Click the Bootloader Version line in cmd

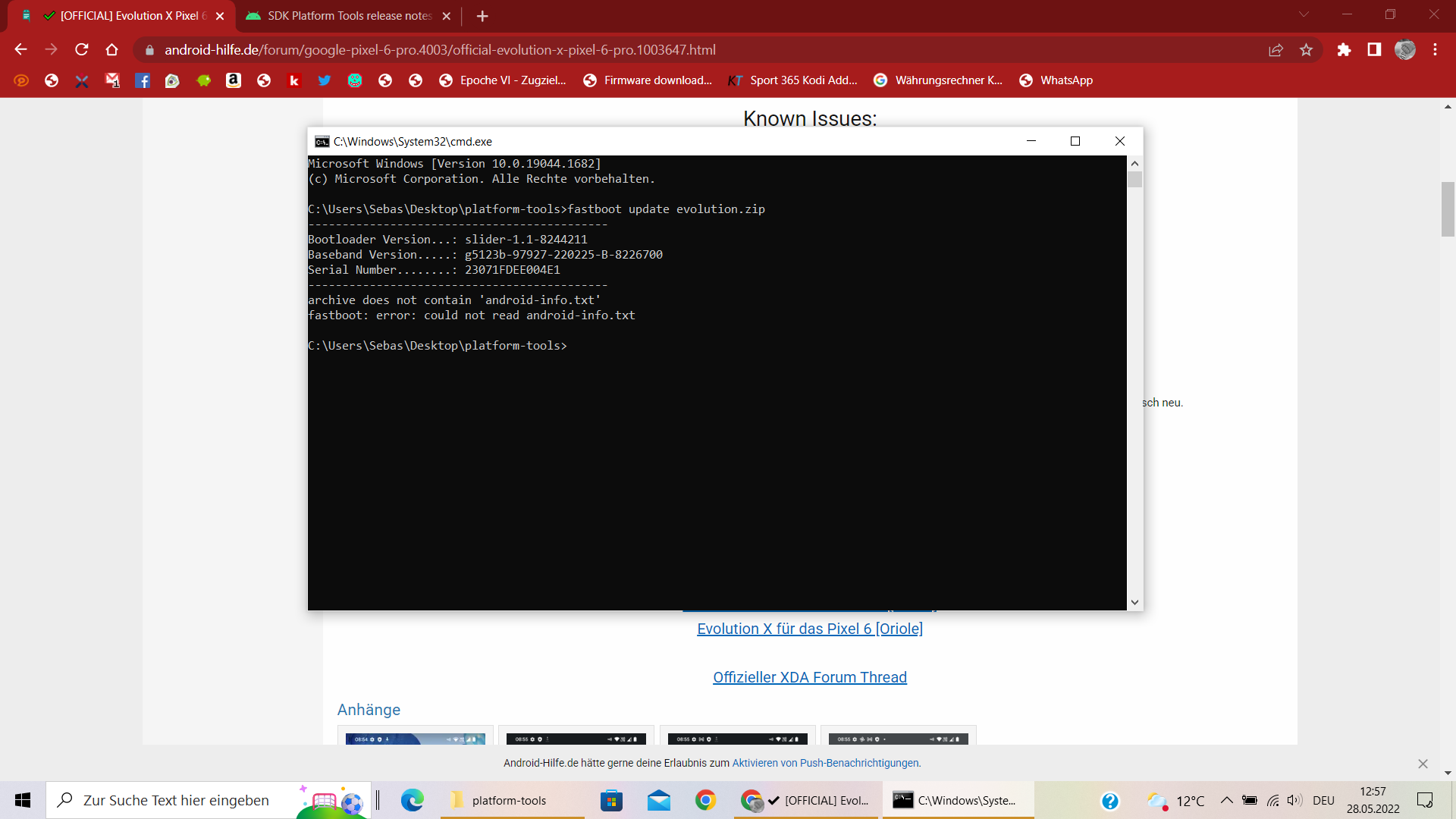click(447, 240)
